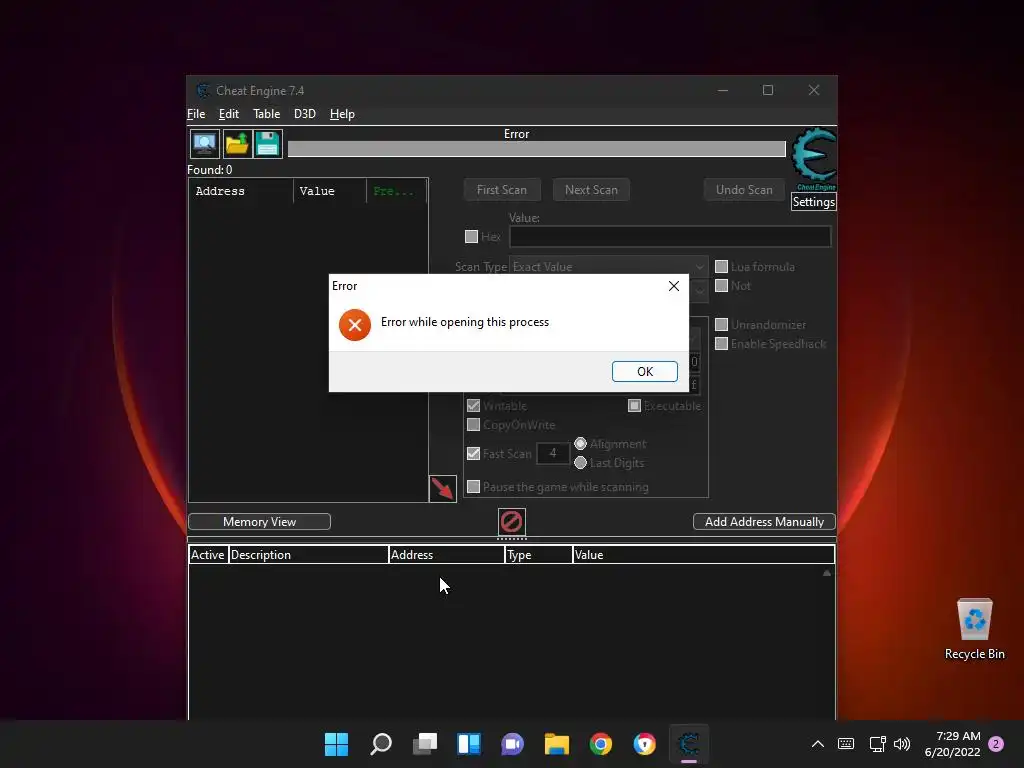Click the floppy disk save icon
This screenshot has height=768, width=1024.
268,144
